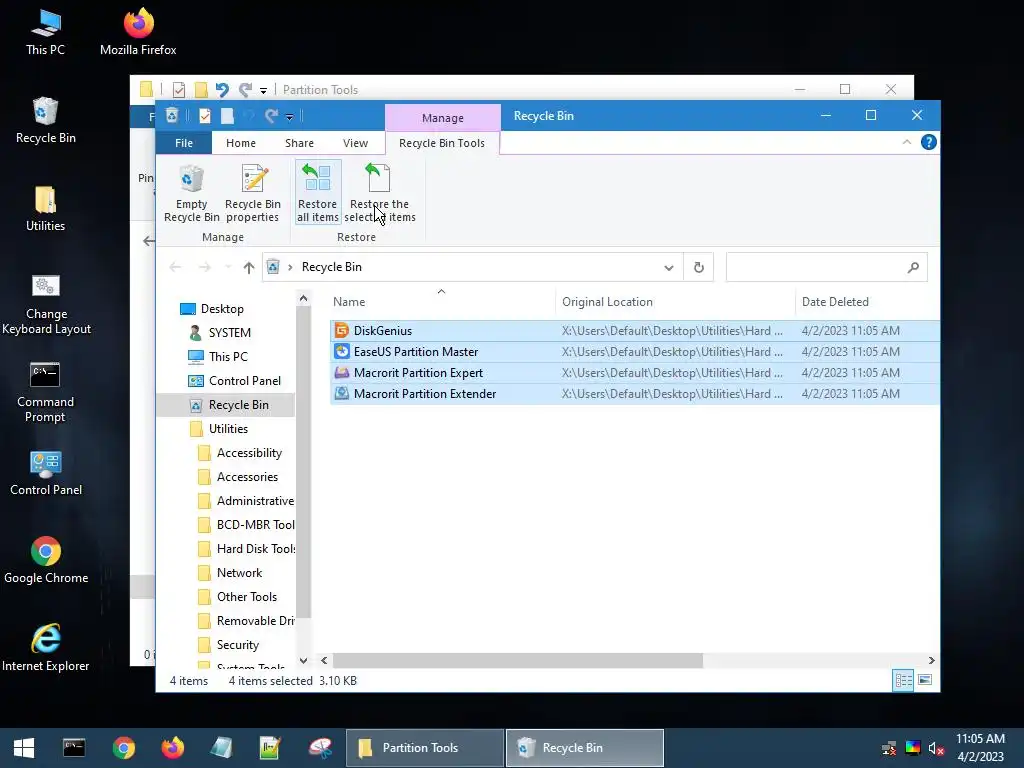Refresh the Recycle Bin view
Image resolution: width=1024 pixels, height=768 pixels.
(699, 267)
